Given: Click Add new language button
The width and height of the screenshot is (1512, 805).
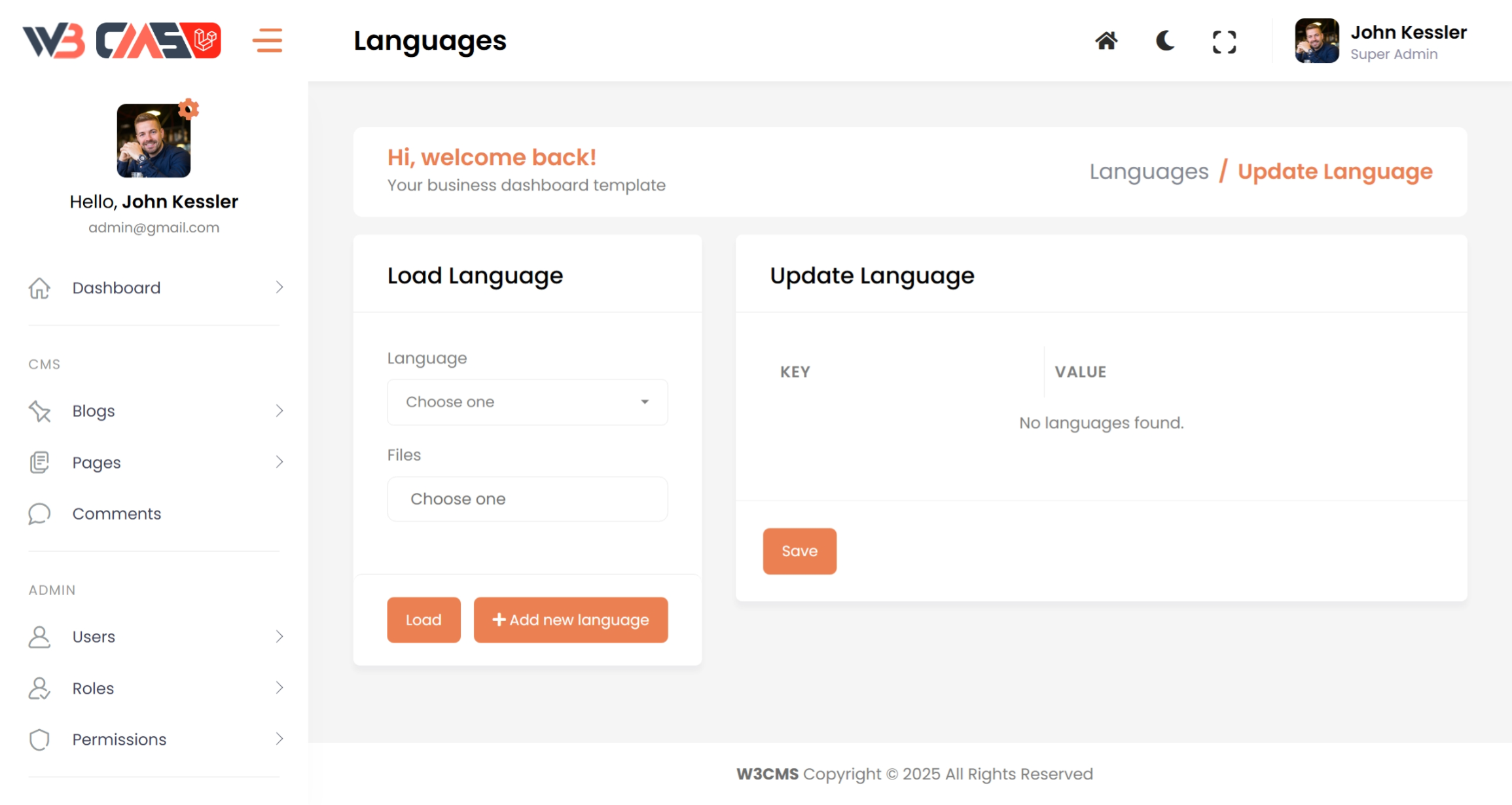Looking at the screenshot, I should point(570,620).
